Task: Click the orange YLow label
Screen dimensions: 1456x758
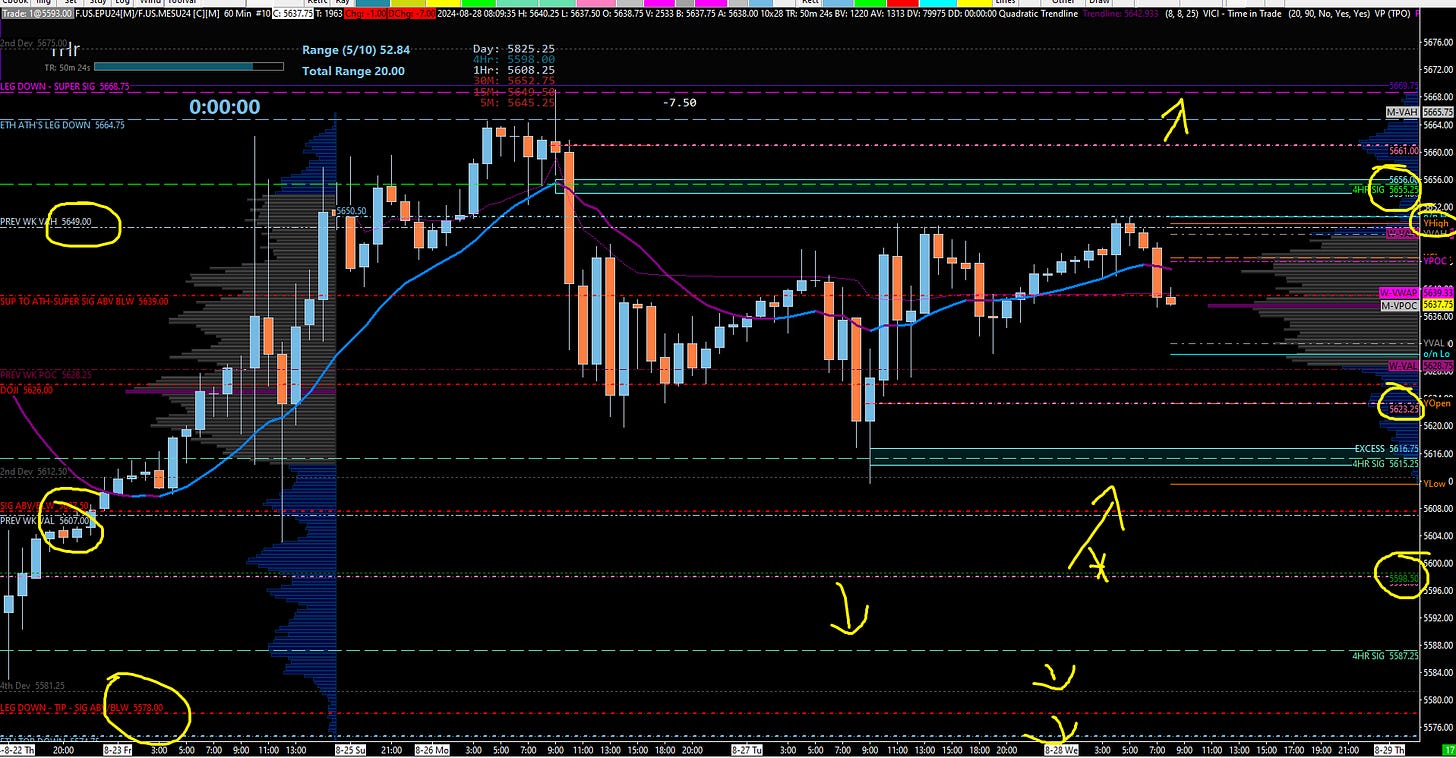Action: pos(1435,483)
